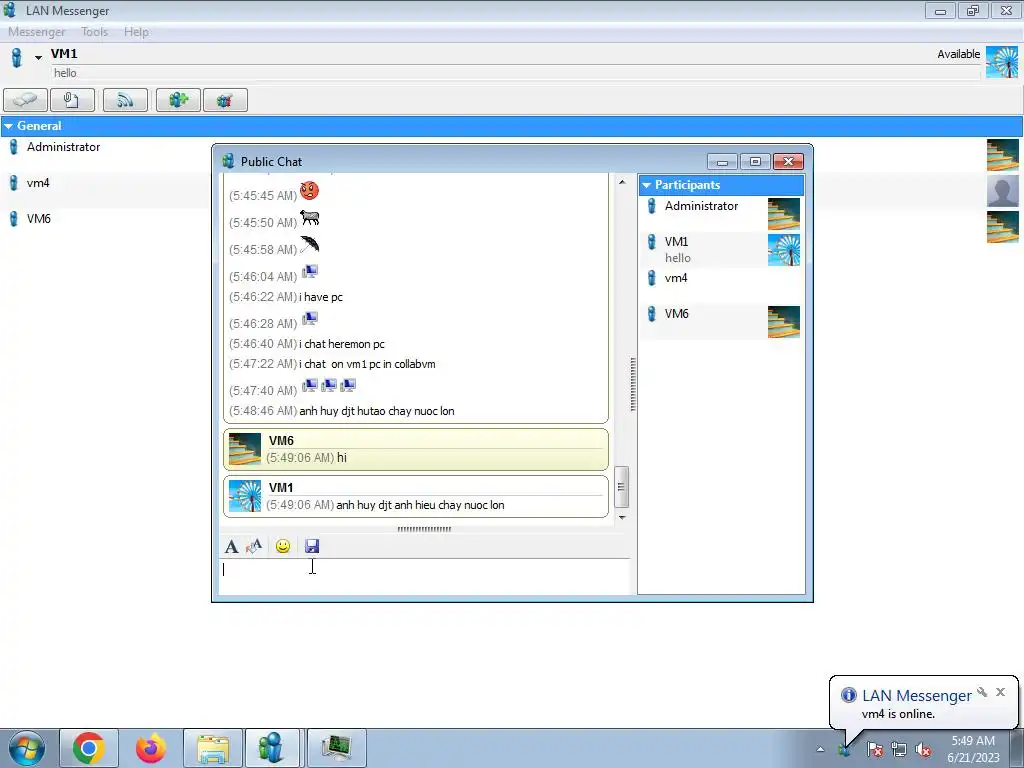This screenshot has height=768, width=1024.
Task: Click own avatar picture beside Available
Action: pos(1002,62)
